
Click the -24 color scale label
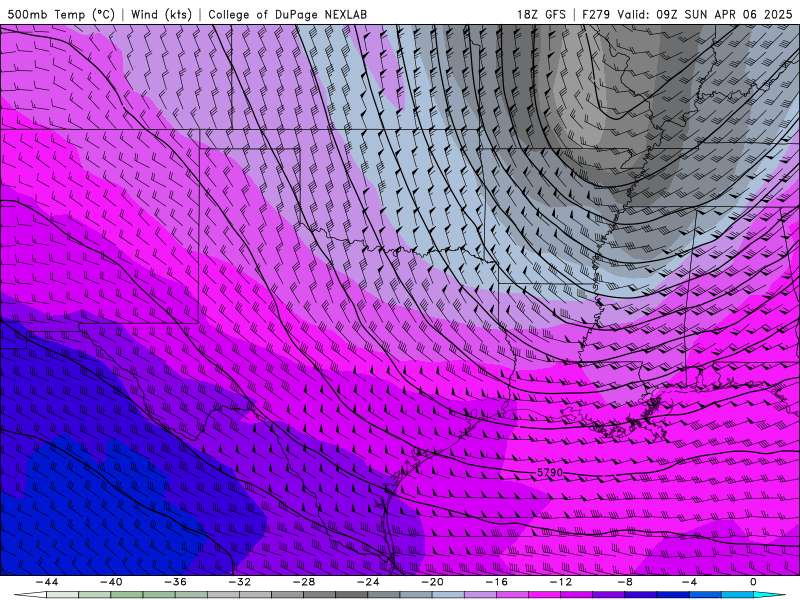[368, 582]
